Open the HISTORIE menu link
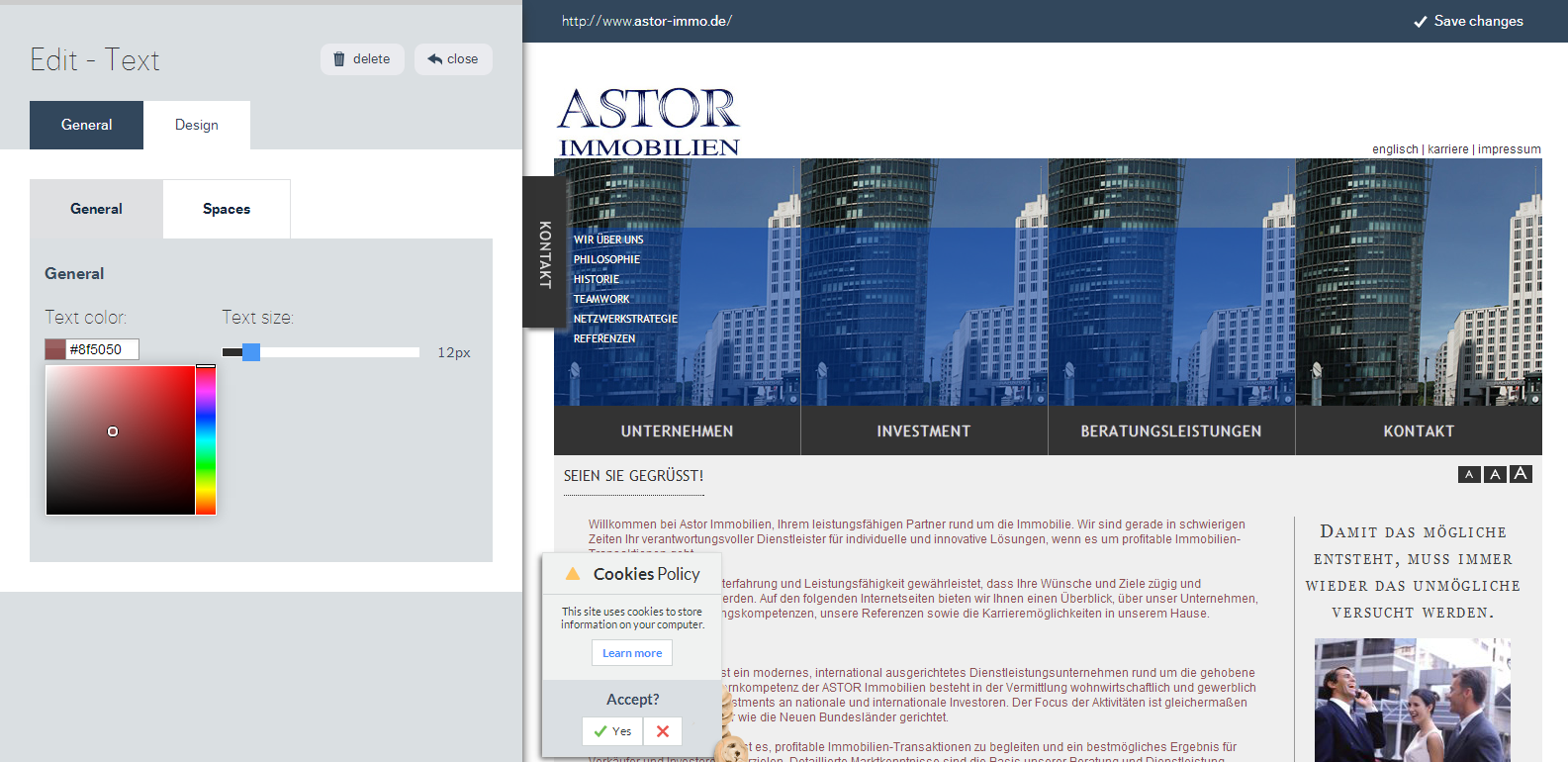The image size is (1568, 762). click(597, 279)
